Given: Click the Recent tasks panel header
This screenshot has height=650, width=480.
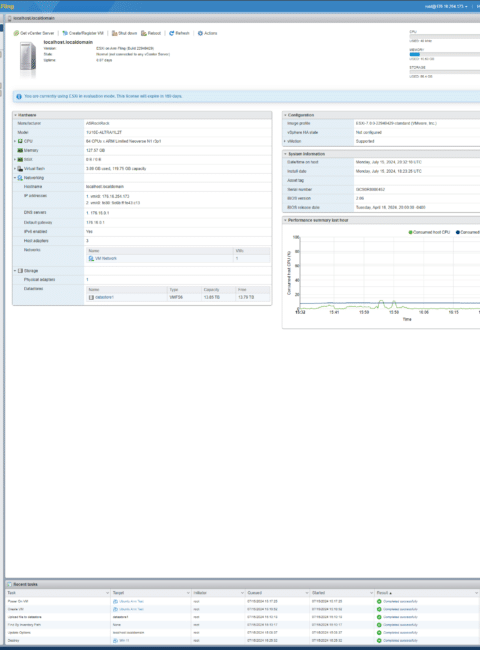Looking at the screenshot, I should click(242, 585).
